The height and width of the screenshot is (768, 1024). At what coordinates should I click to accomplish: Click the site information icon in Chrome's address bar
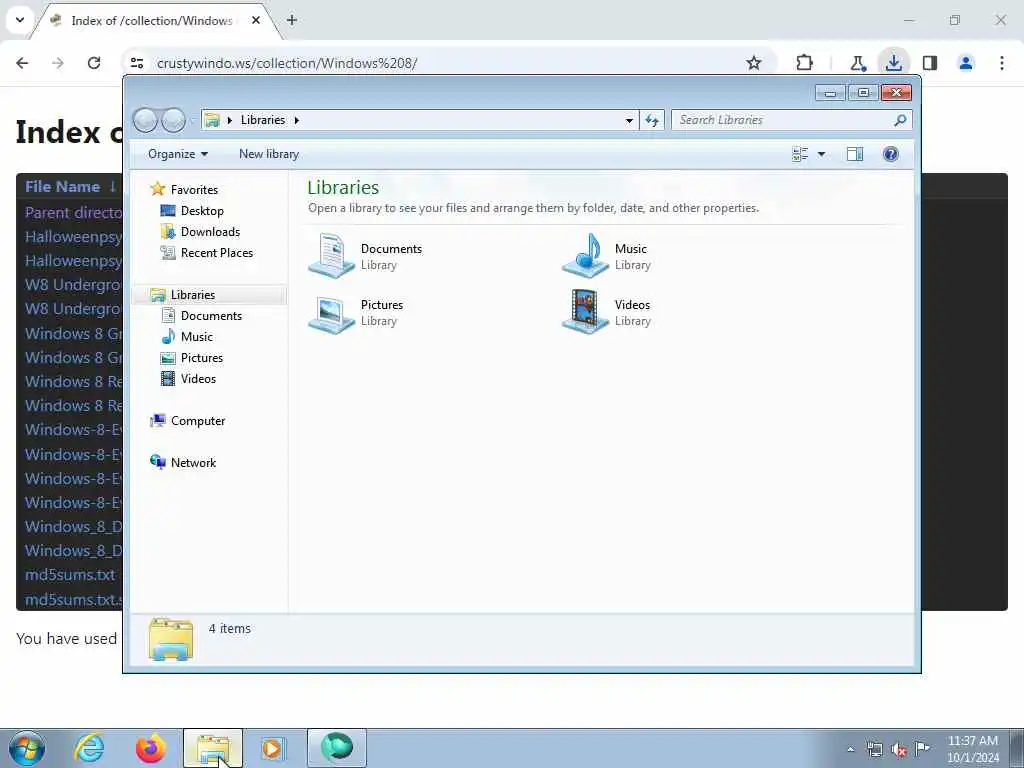click(137, 63)
